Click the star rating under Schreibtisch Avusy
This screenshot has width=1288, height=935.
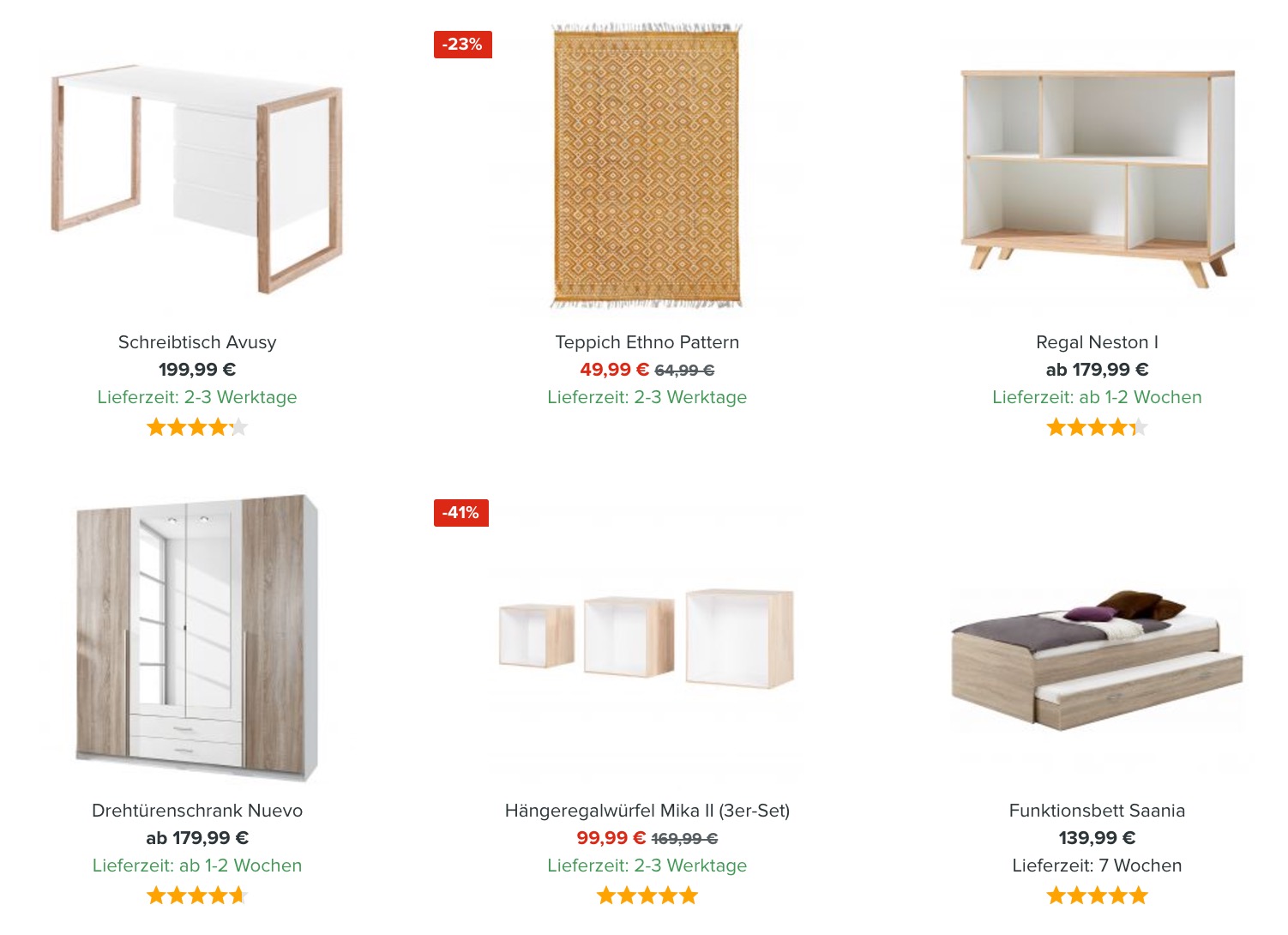(x=197, y=427)
